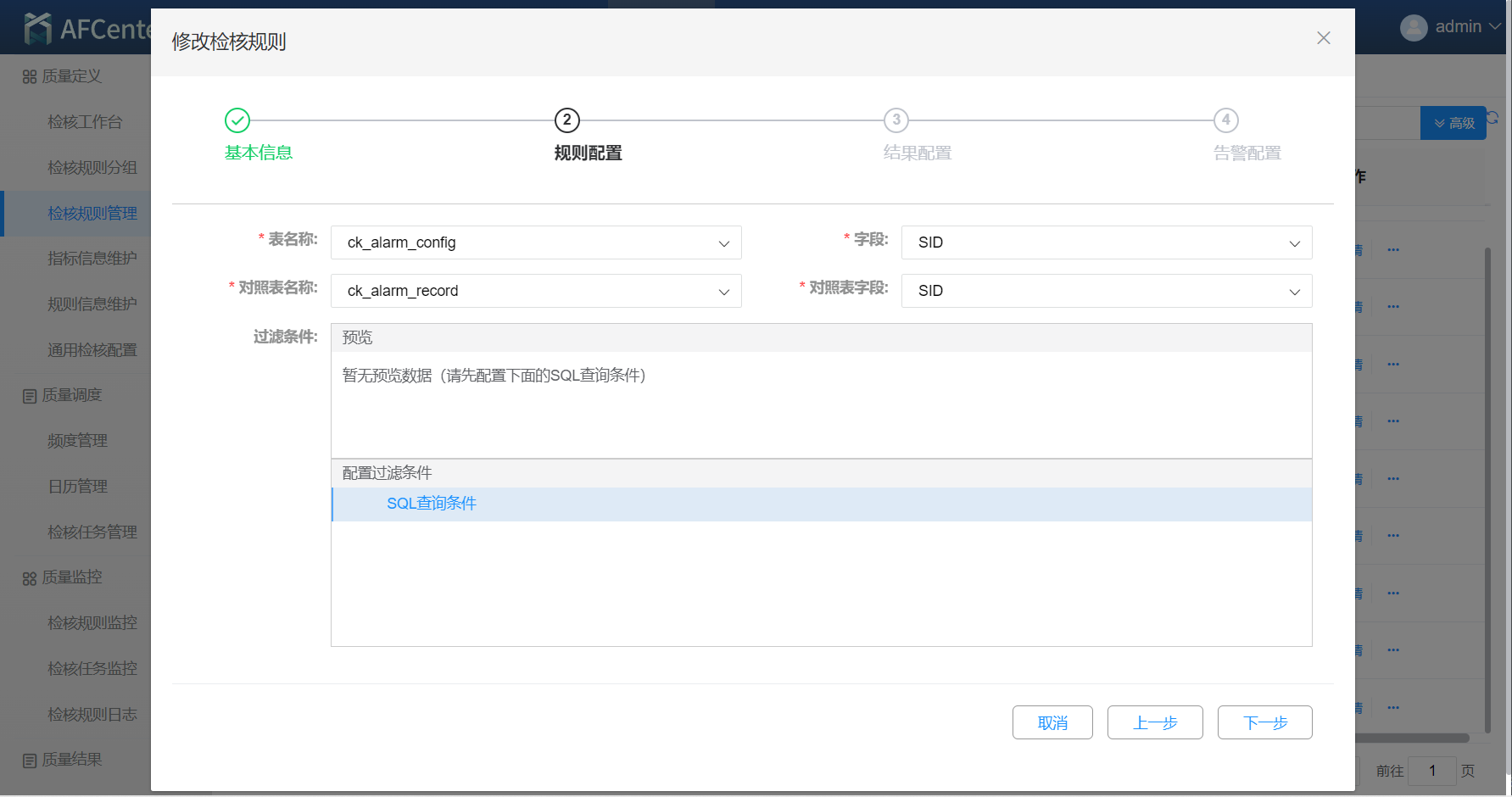Go back with the 上一步 button
Screen dimensions: 1512x797
(x=1155, y=722)
